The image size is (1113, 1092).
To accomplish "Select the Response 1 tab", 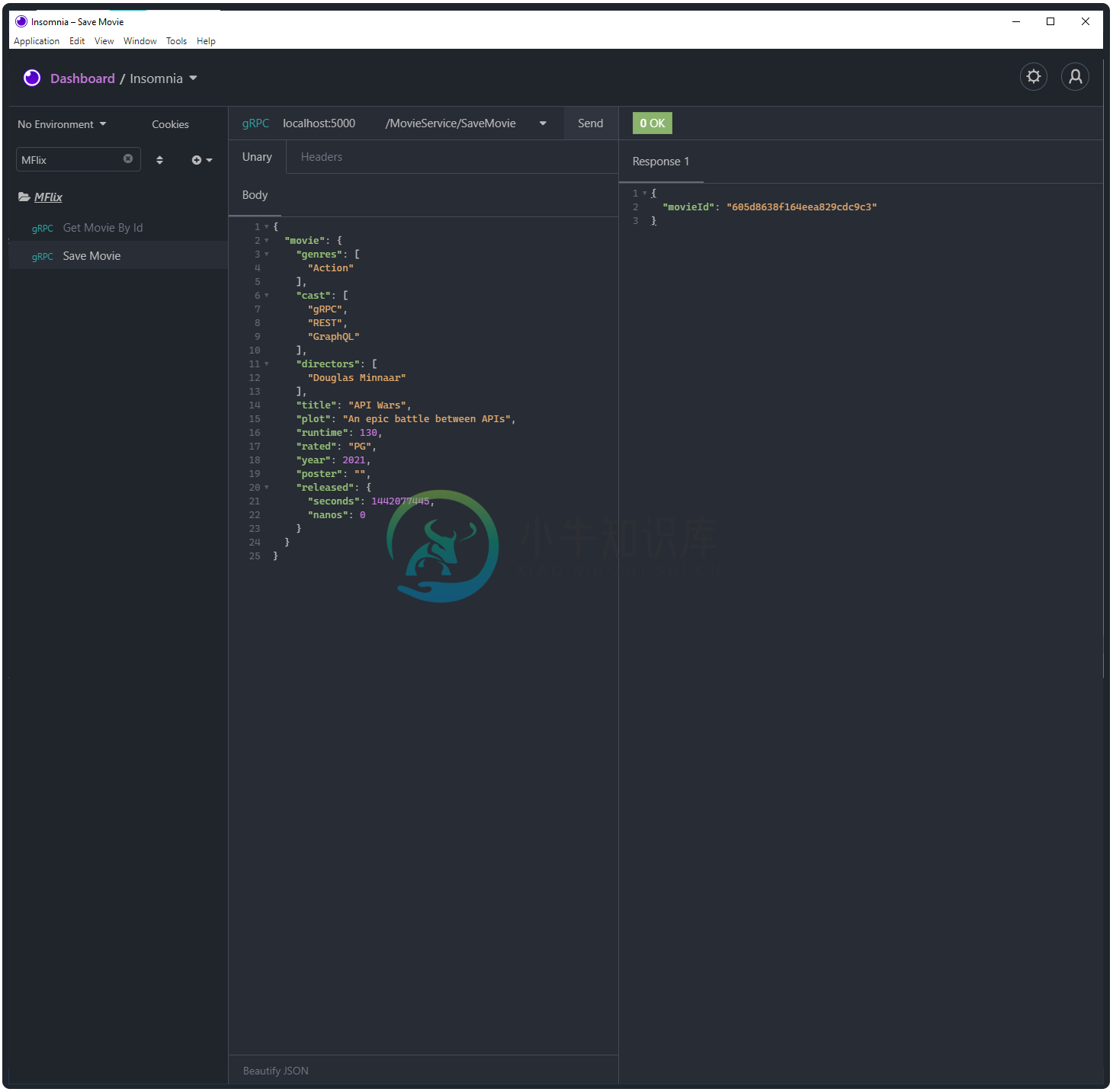I will (x=661, y=162).
